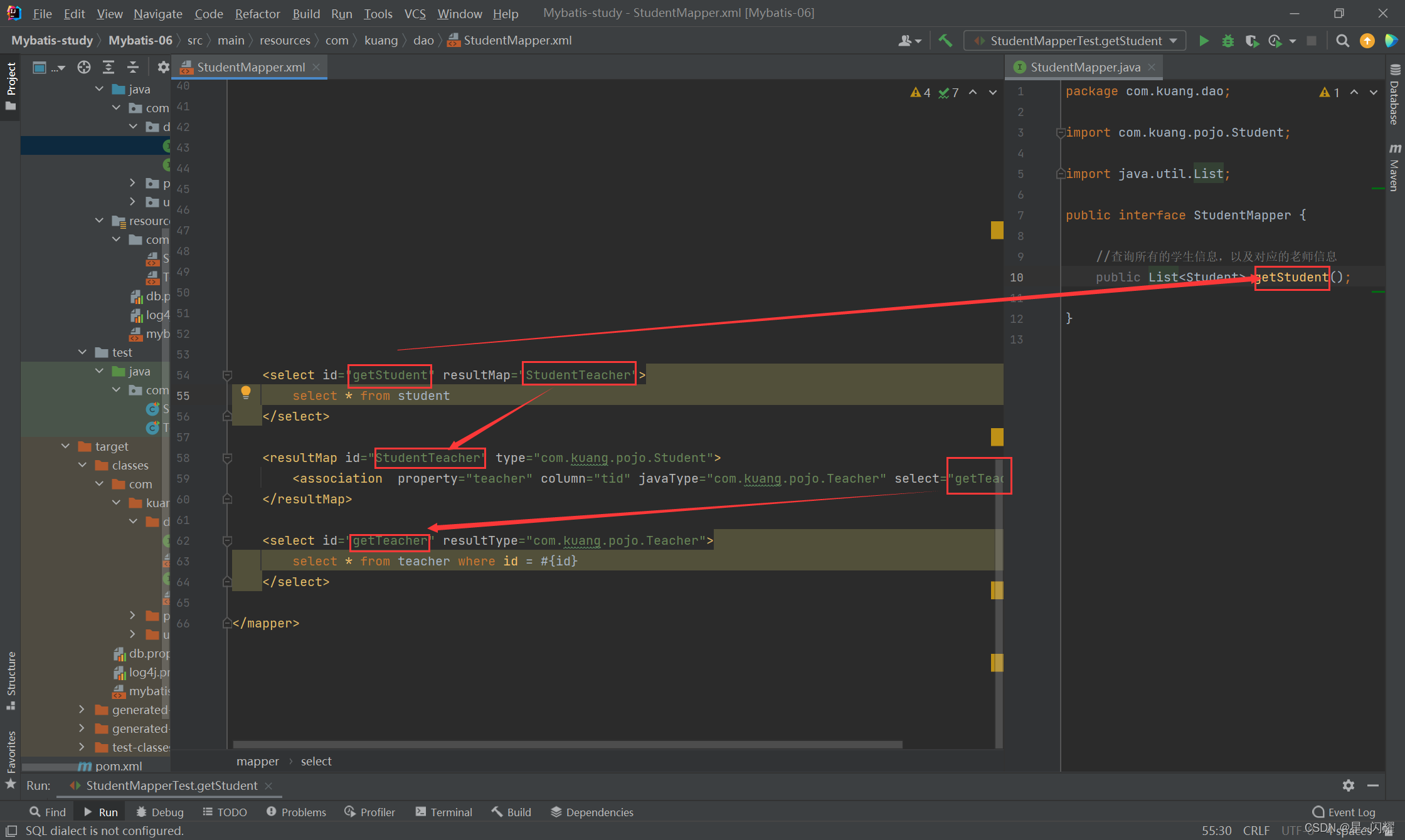Open Search Everywhere magnifier icon
Viewport: 1405px width, 840px height.
coord(1342,41)
